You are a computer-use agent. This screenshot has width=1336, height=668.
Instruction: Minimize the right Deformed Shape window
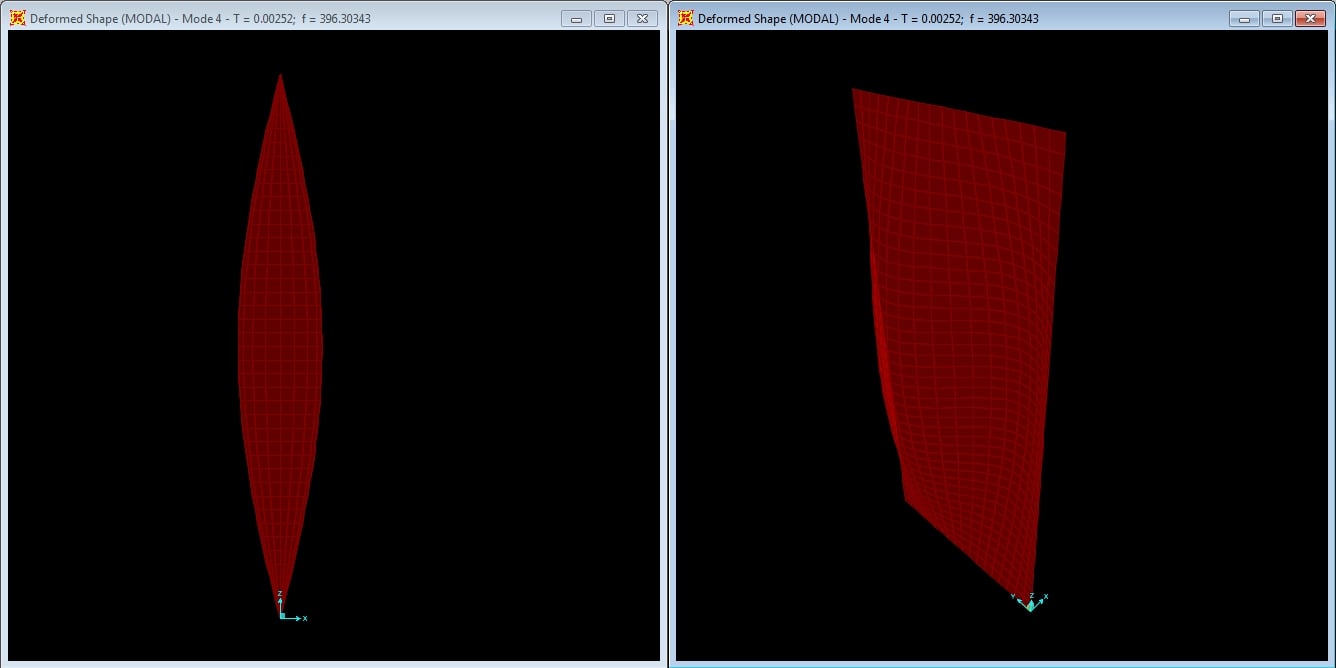[1244, 18]
